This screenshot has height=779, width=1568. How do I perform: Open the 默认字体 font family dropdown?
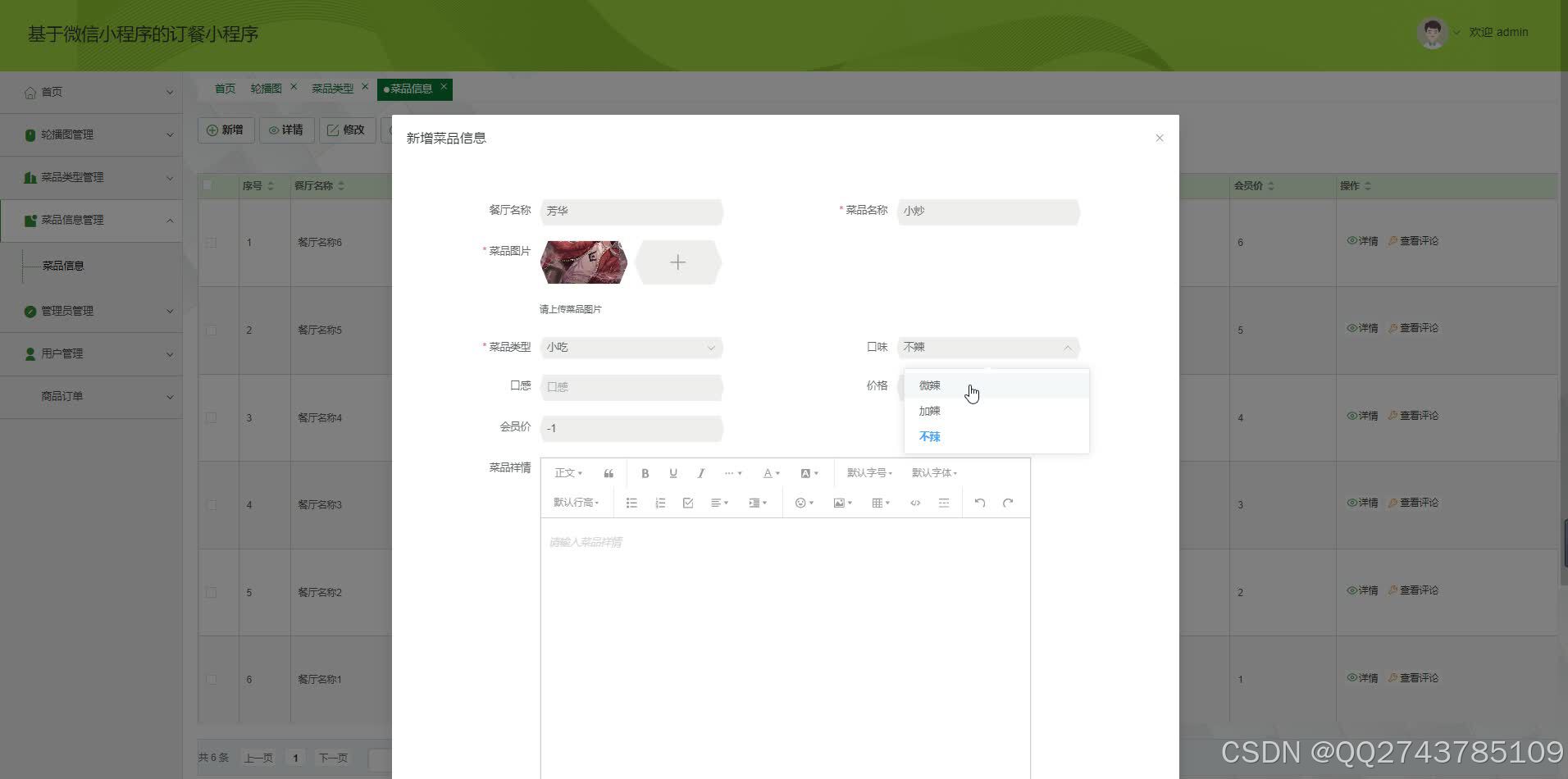pyautogui.click(x=934, y=473)
